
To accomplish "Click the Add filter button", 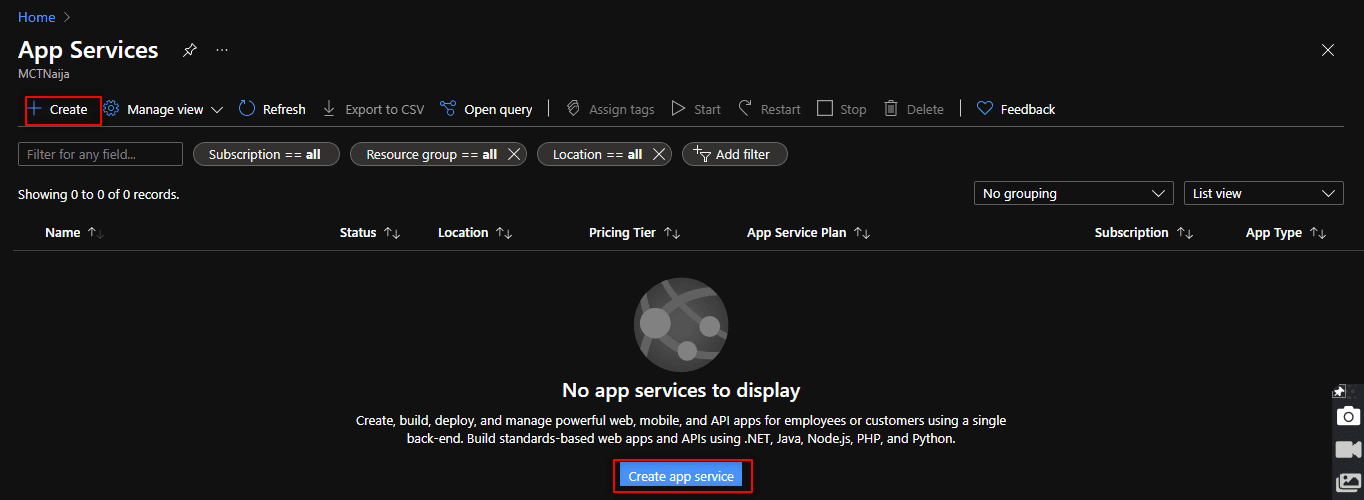I will pyautogui.click(x=735, y=154).
